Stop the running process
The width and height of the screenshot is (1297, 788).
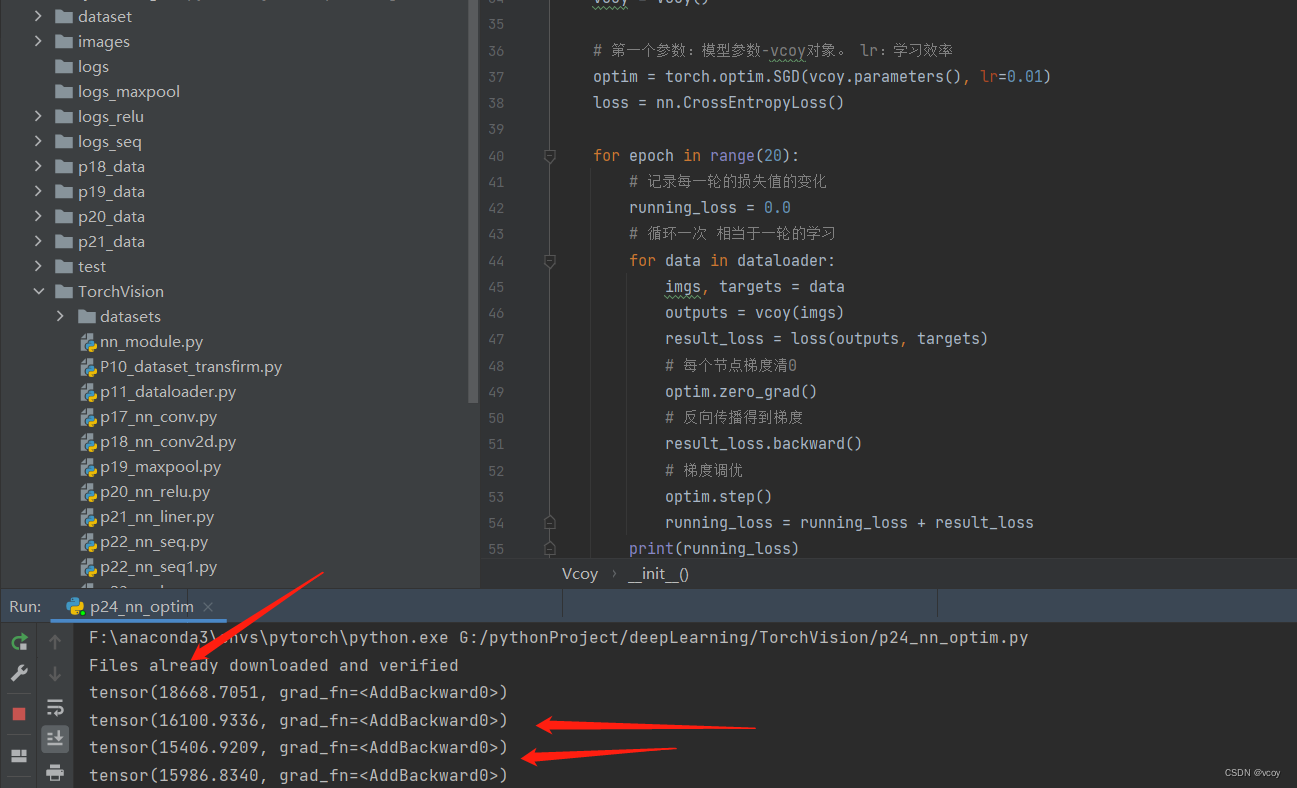pos(19,714)
